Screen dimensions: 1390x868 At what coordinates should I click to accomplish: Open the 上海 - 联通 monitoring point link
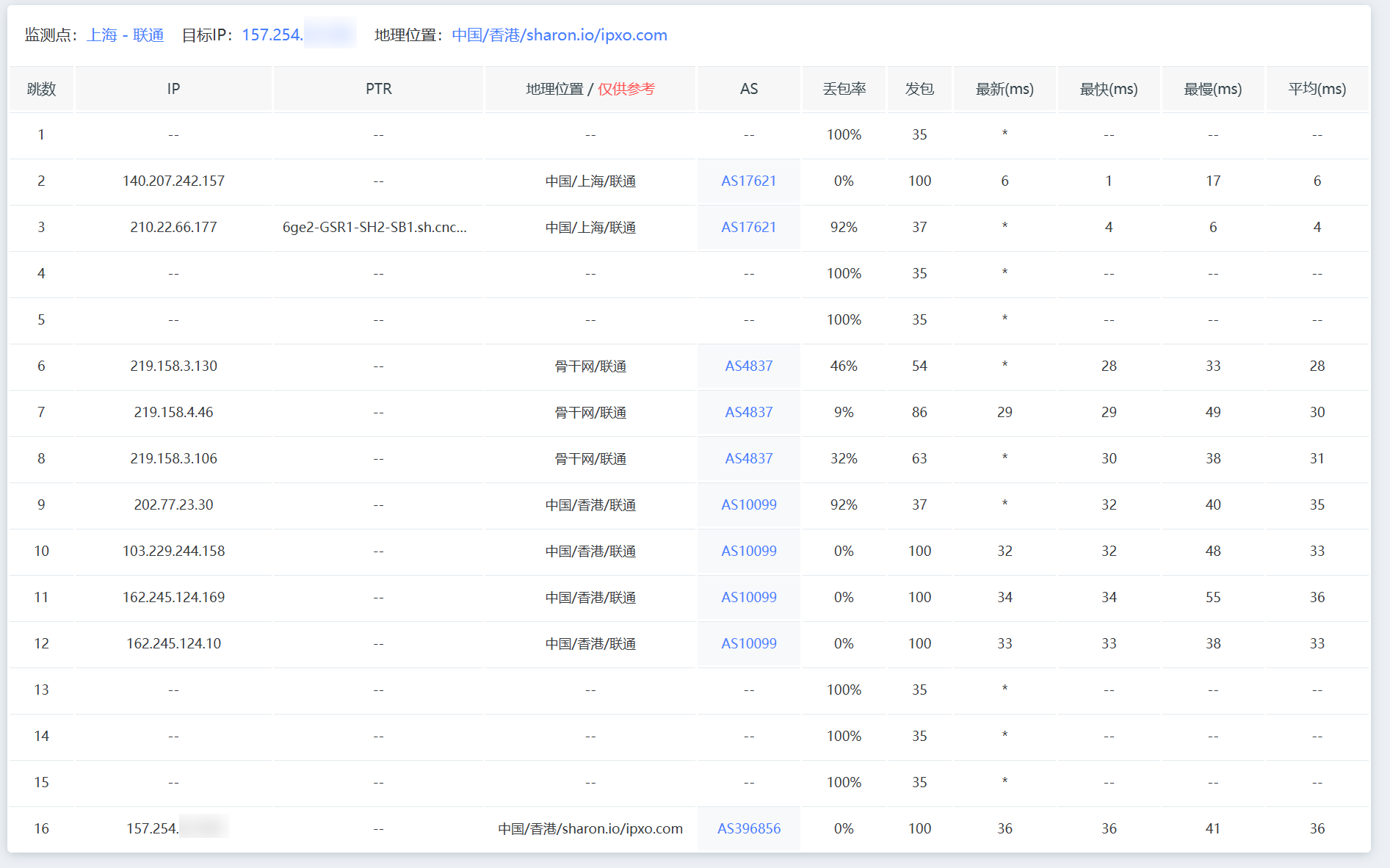tap(125, 35)
